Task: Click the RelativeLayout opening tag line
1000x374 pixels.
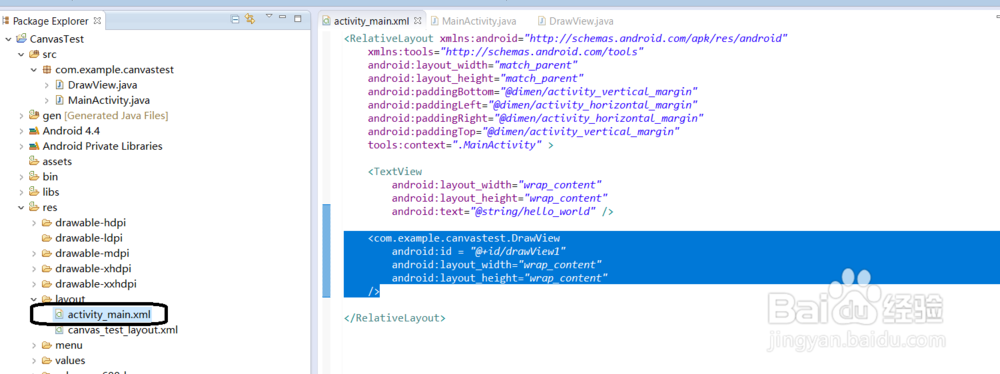Action: 566,38
